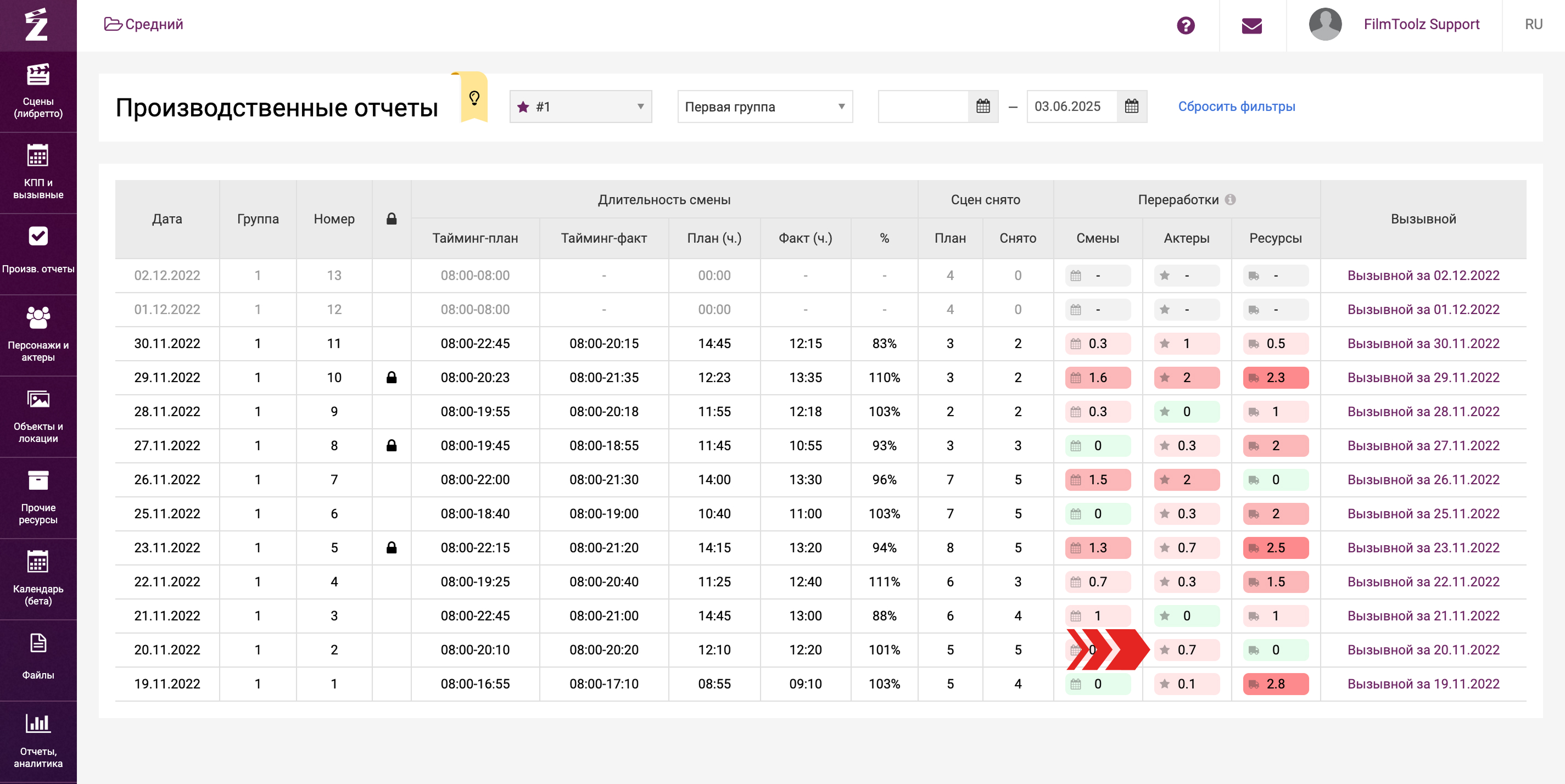Click the Дата column header
The image size is (1565, 784).
click(x=167, y=219)
